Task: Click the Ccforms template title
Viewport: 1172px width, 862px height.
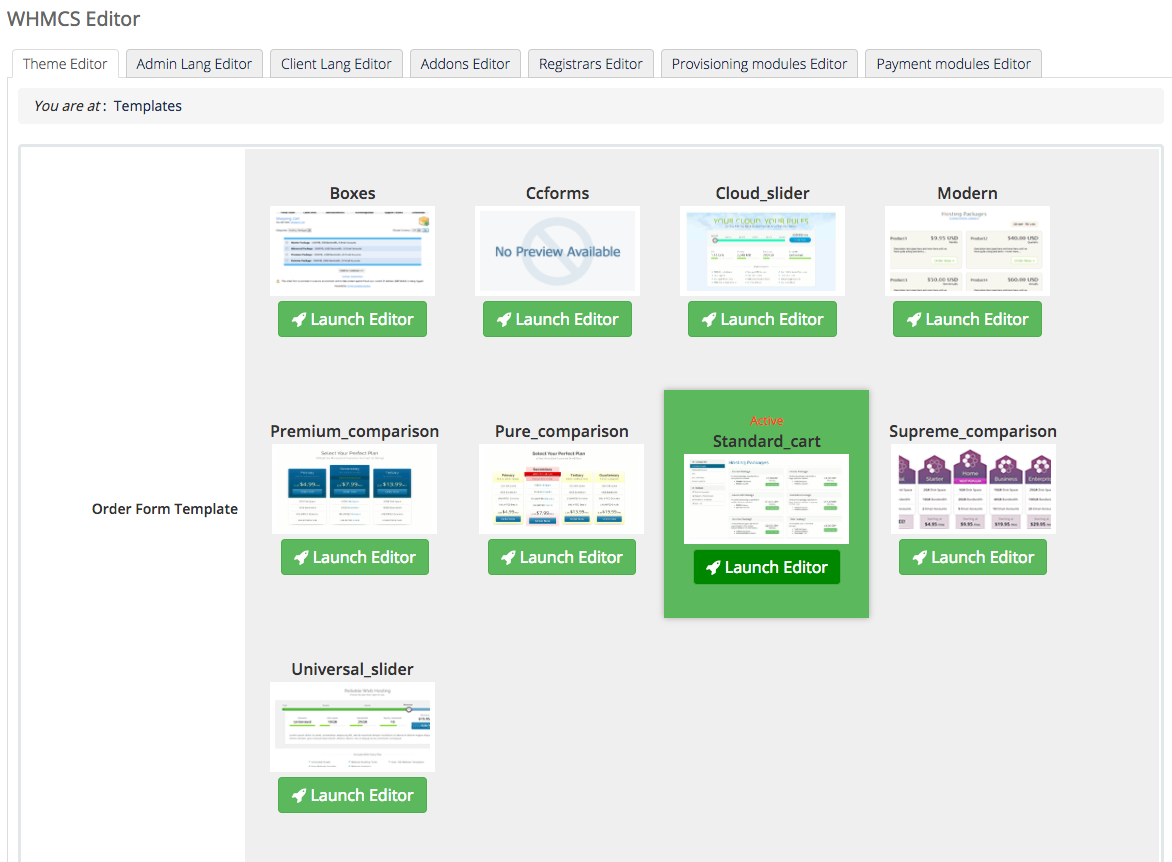Action: click(x=557, y=193)
